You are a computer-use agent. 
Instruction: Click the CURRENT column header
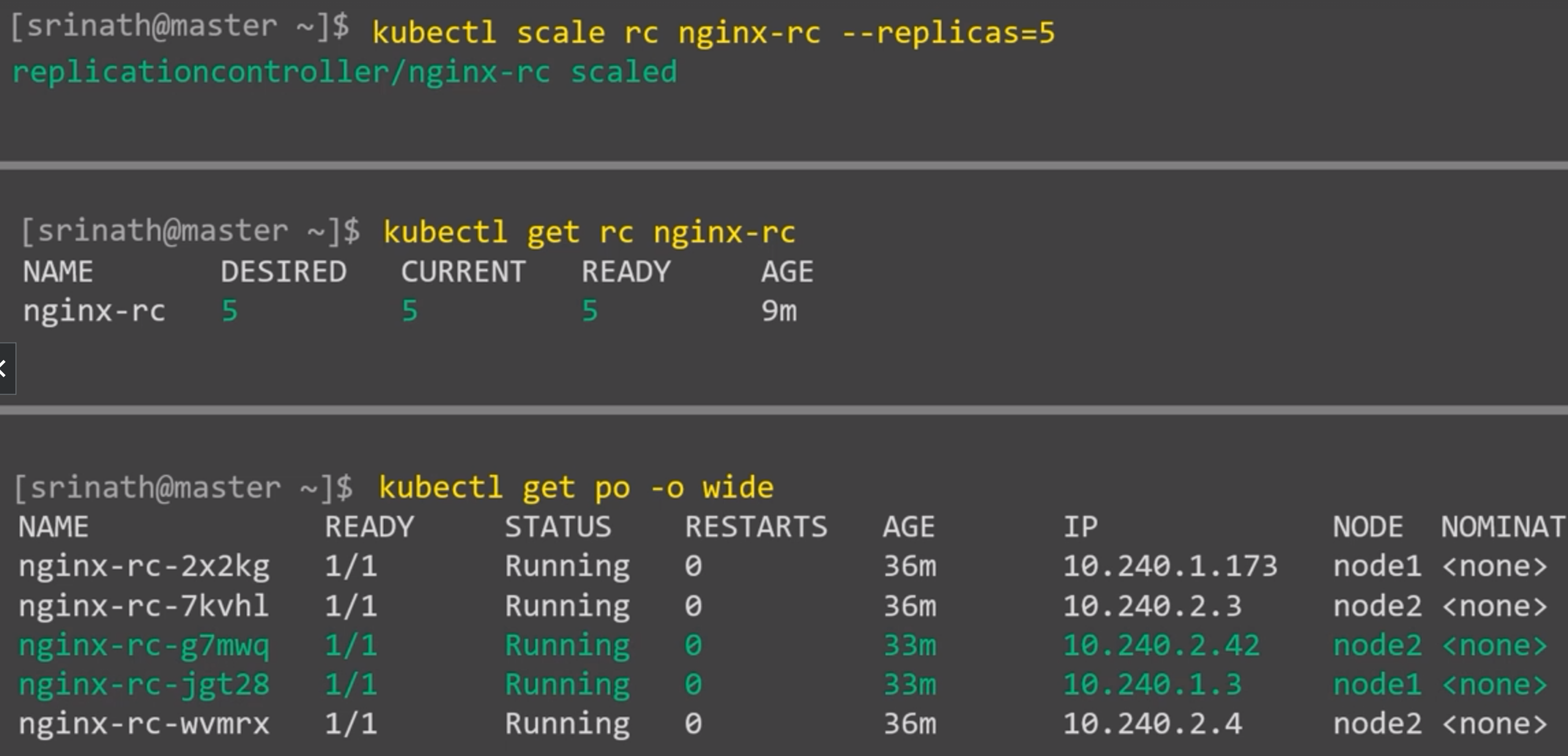[x=463, y=272]
